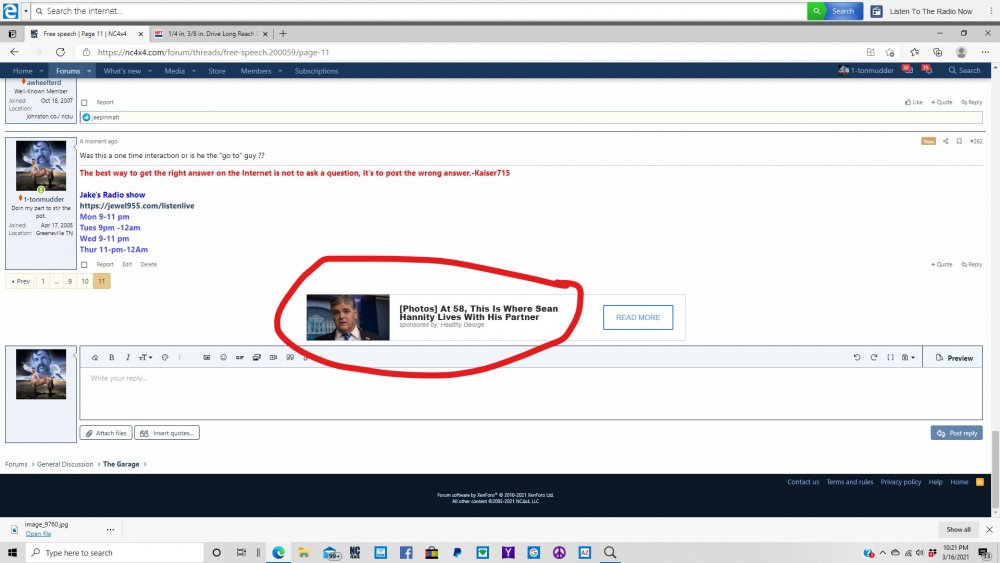Screen dimensions: 1000x563
Task: Open the Subscriptions menu item
Action: tap(316, 71)
